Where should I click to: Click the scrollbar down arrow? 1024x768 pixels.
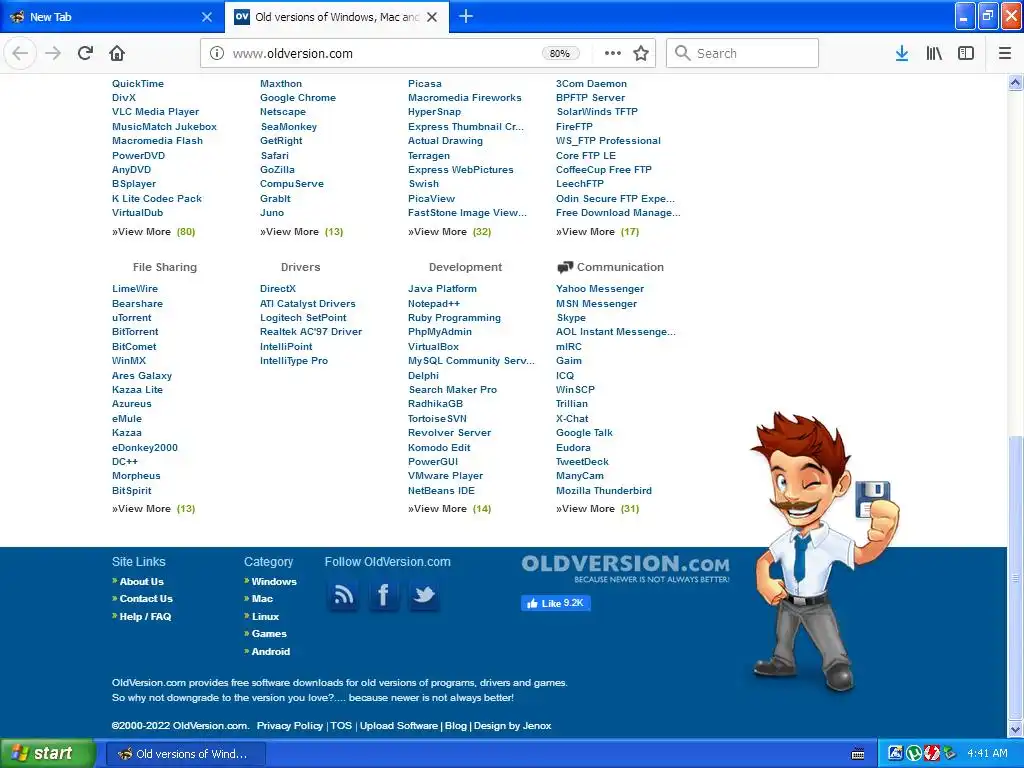(x=1015, y=729)
